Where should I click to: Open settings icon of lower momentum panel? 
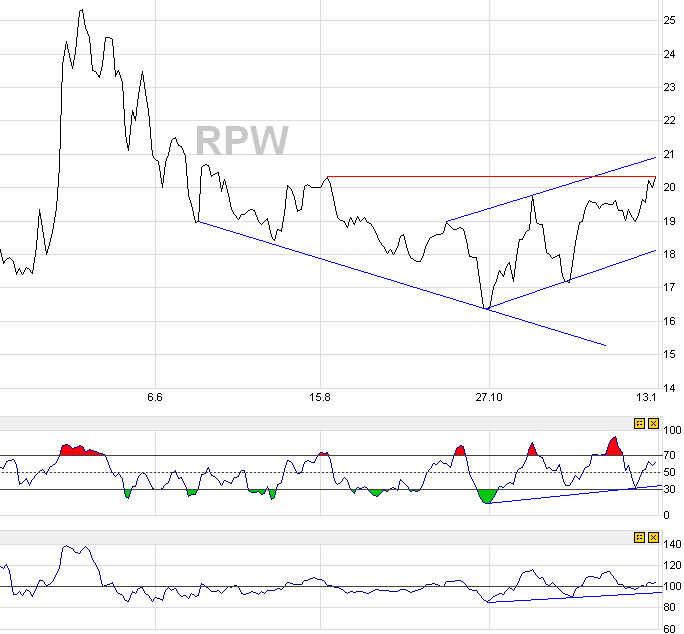(x=639, y=537)
